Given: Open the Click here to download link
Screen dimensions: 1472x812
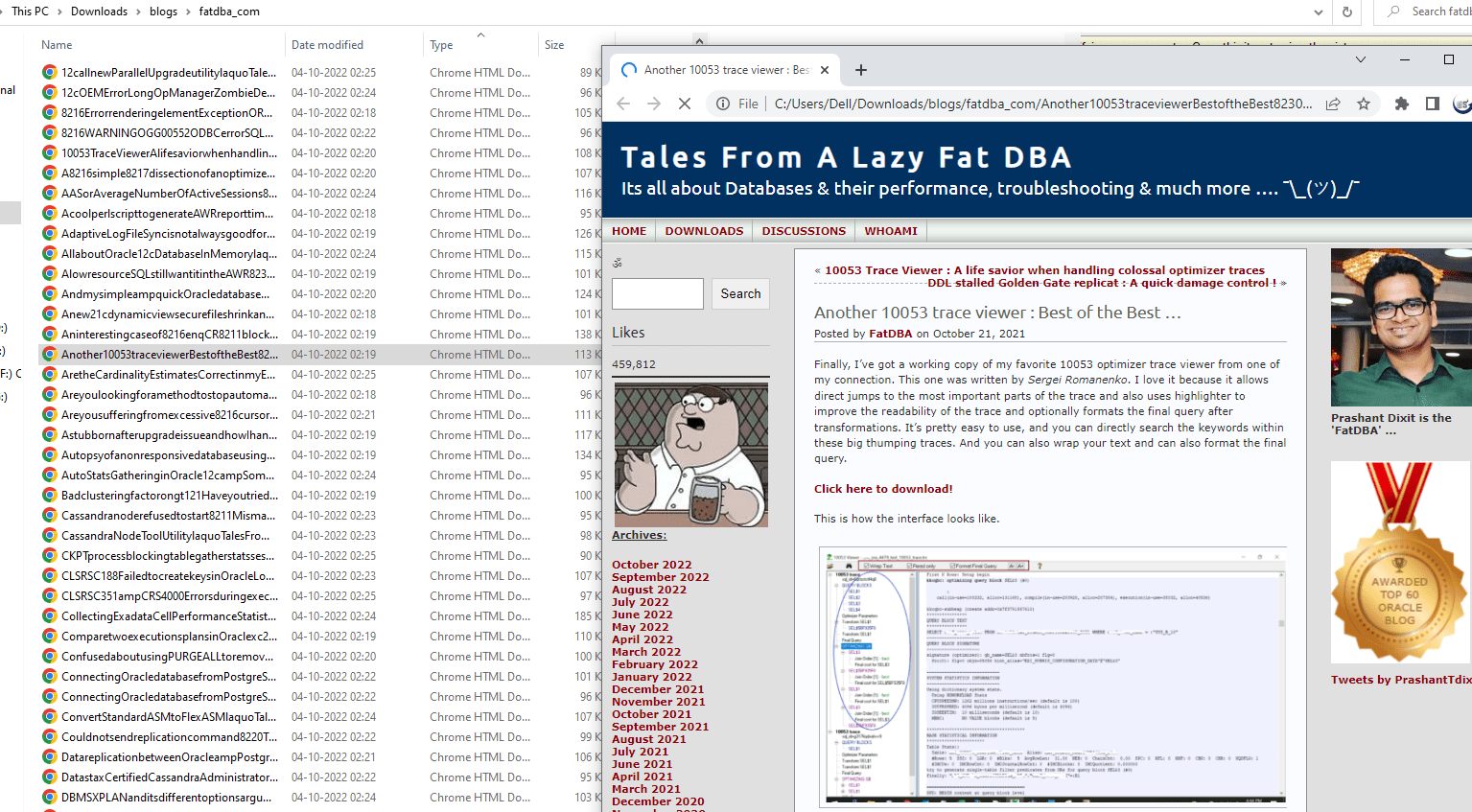Looking at the screenshot, I should point(883,489).
